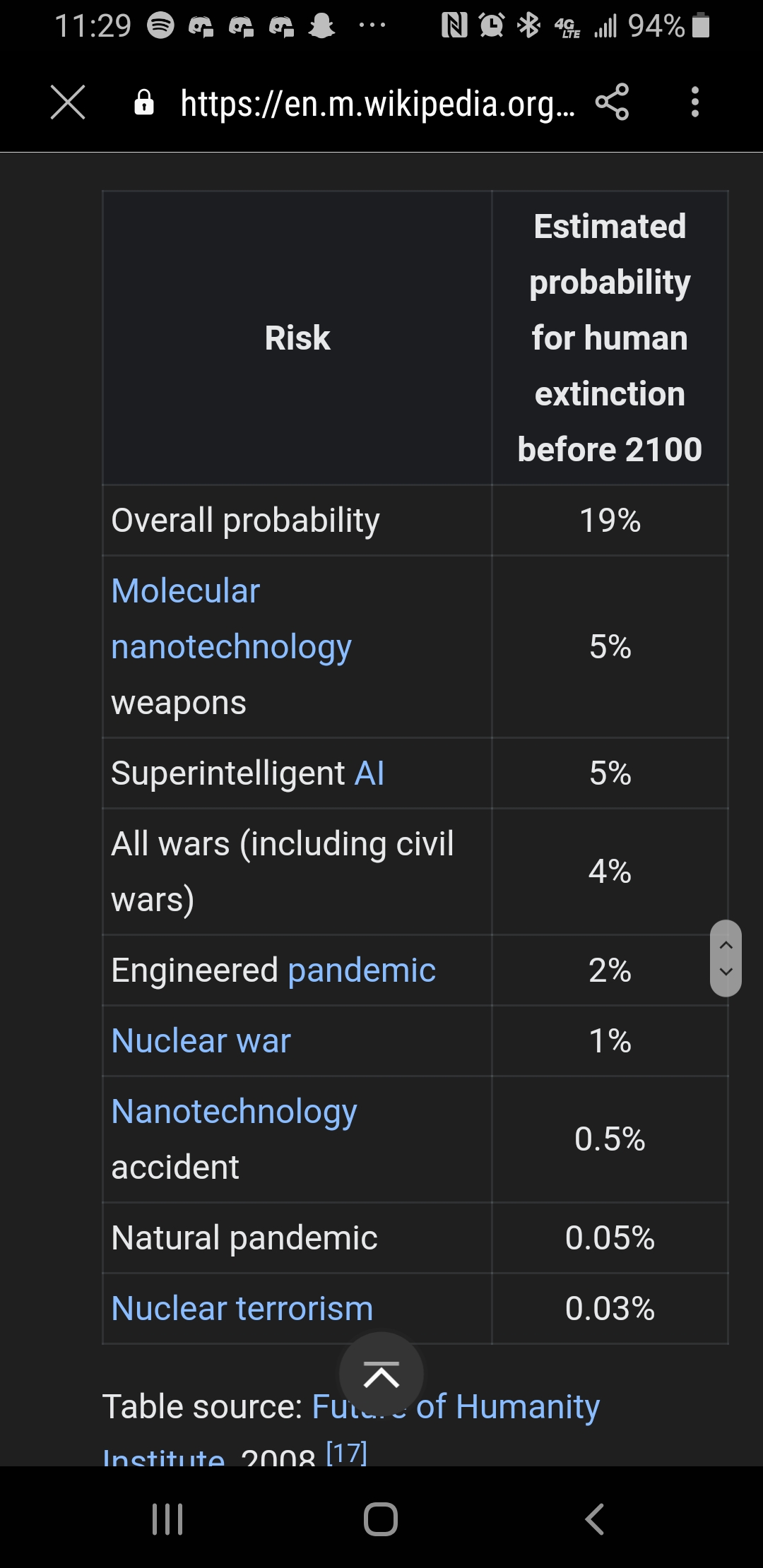Image resolution: width=763 pixels, height=1568 pixels.
Task: Follow the Nanotechnology link
Action: (x=234, y=1112)
